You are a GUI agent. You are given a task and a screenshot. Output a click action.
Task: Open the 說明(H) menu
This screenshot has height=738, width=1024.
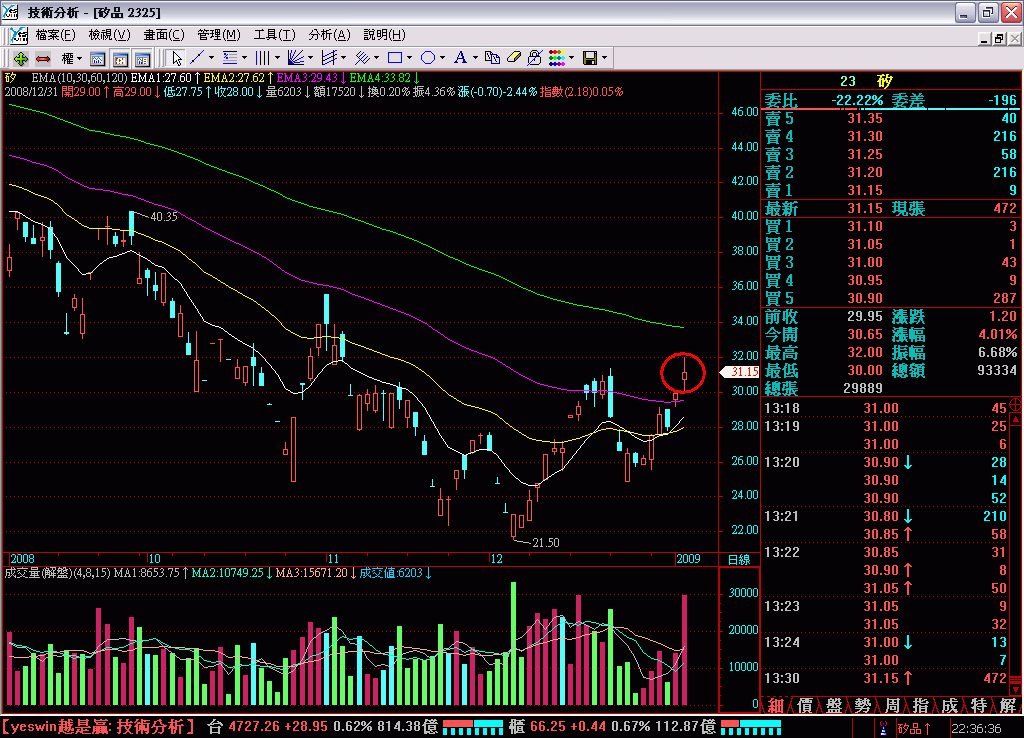(384, 35)
